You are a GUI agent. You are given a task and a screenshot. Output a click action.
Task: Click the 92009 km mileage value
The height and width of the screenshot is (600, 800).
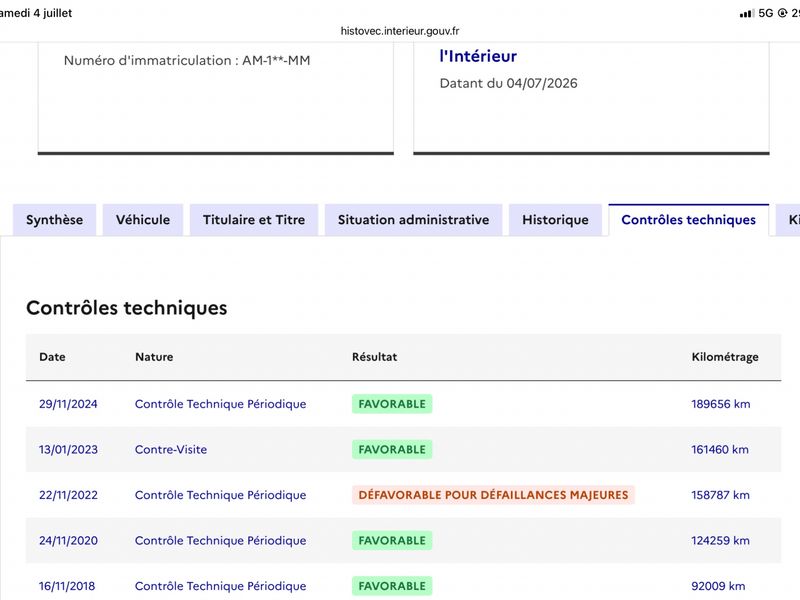coord(718,586)
